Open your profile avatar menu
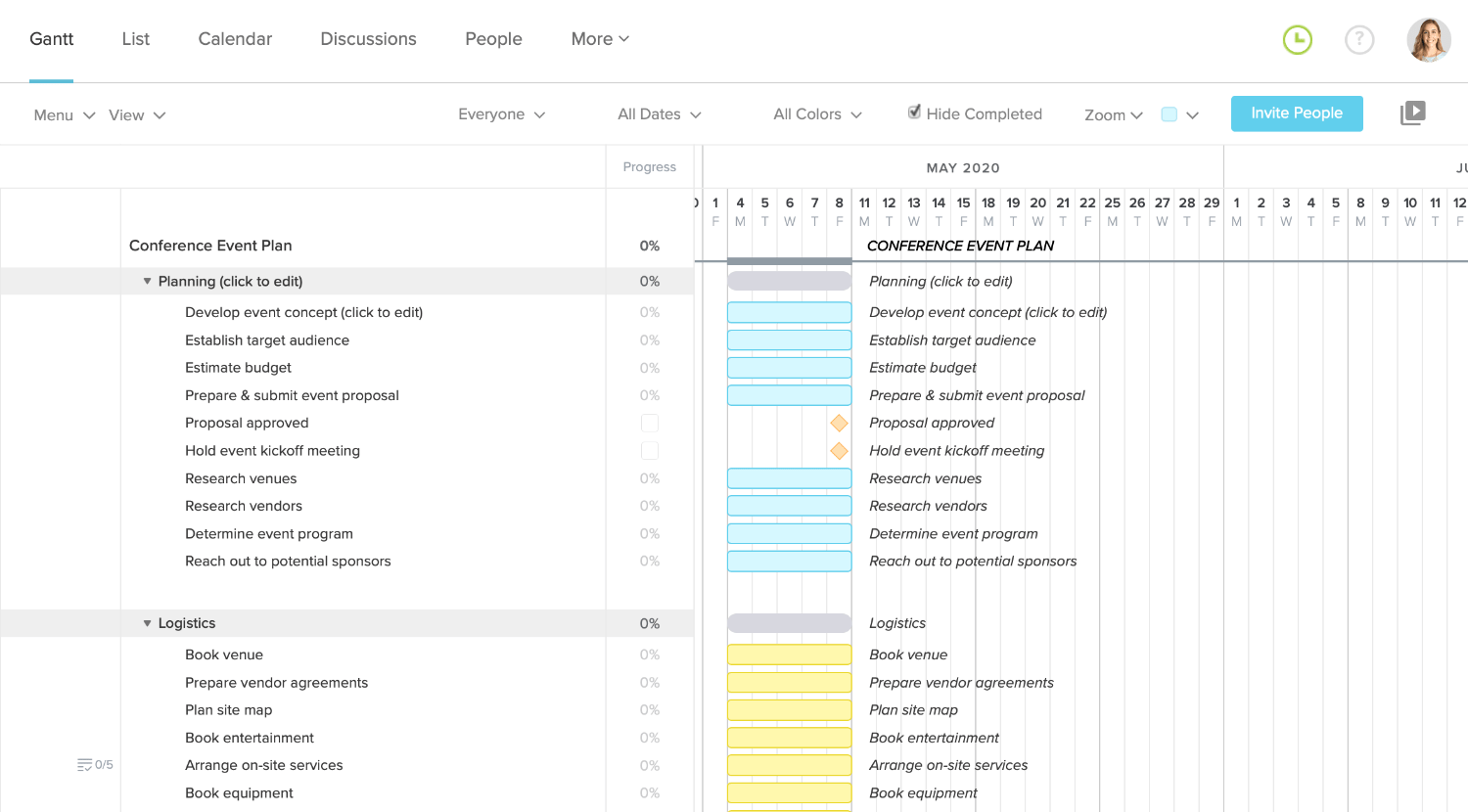This screenshot has height=812, width=1468. (1429, 40)
